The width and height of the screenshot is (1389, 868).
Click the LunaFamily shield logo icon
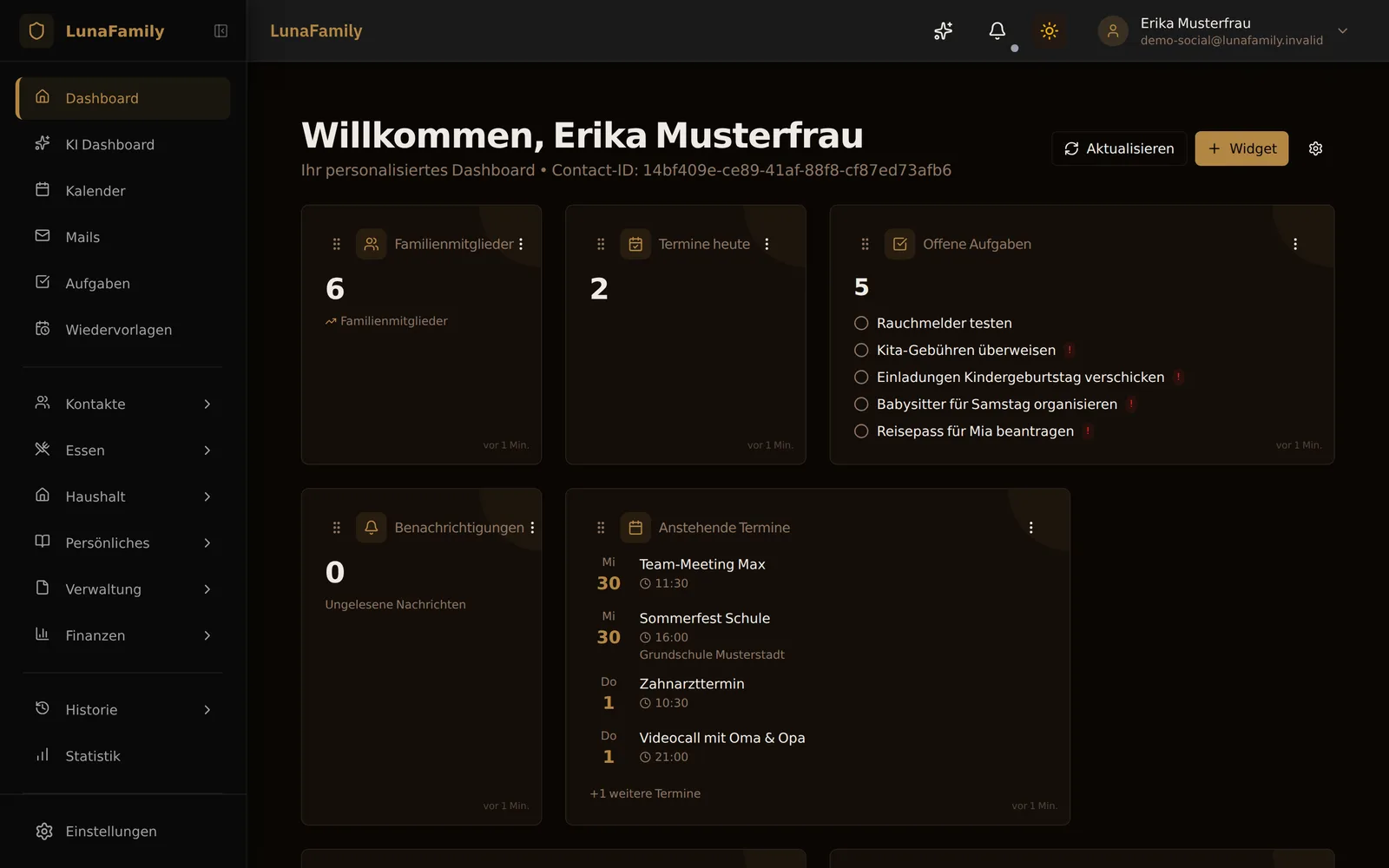point(36,31)
